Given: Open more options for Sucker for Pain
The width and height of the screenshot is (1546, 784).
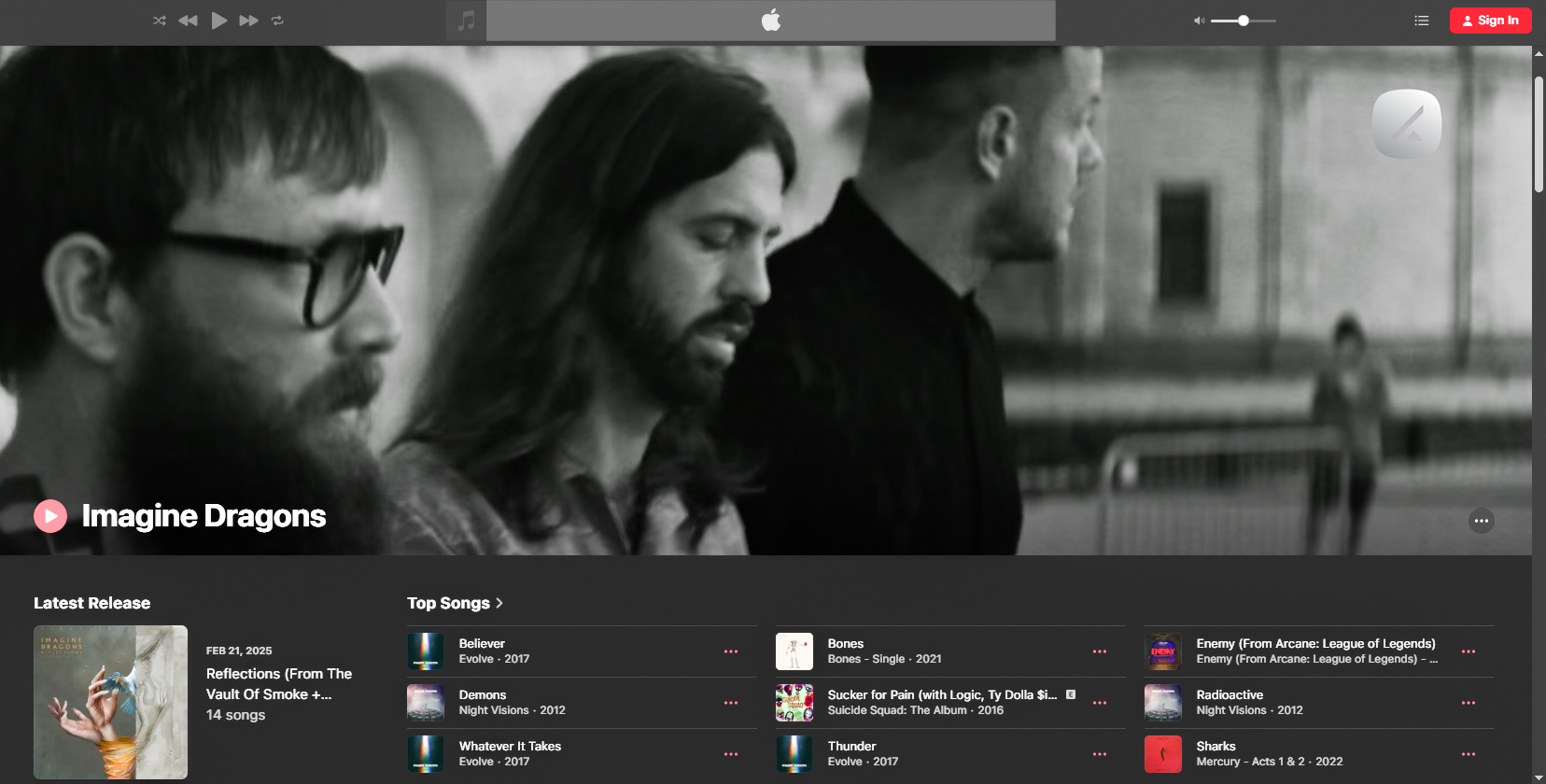Looking at the screenshot, I should point(1100,703).
